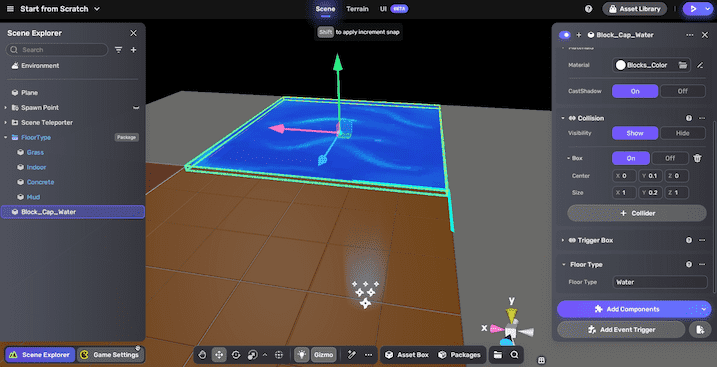Click the Scene Explorer search field
The height and width of the screenshot is (367, 717).
tap(57, 50)
